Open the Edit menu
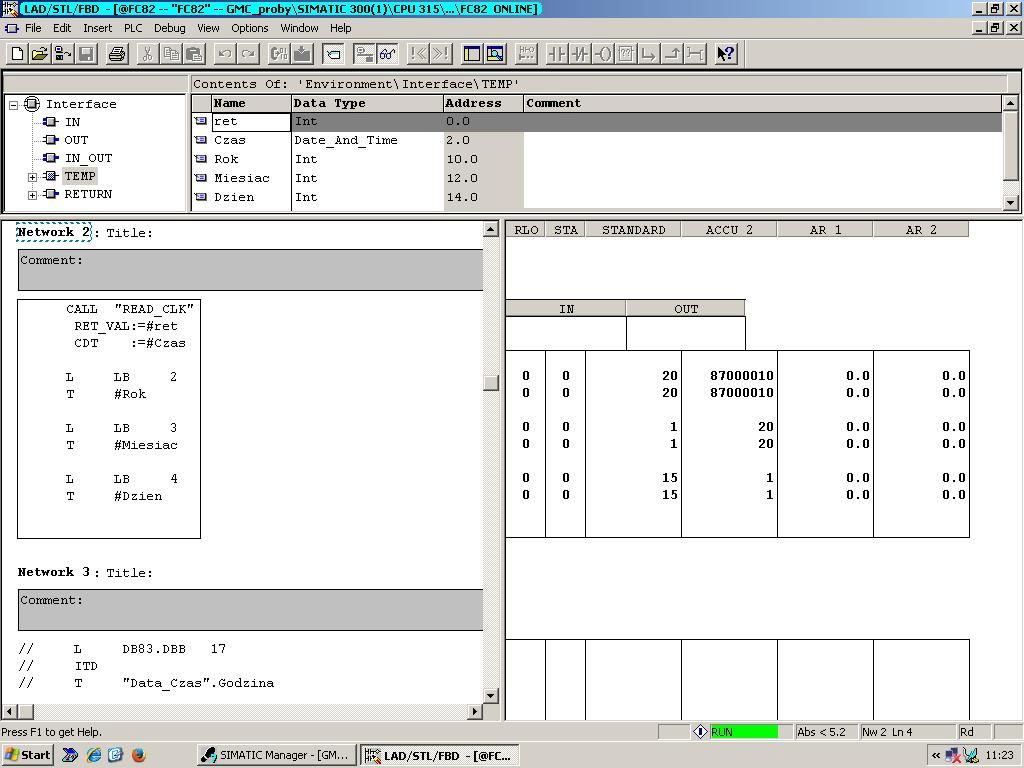1024x768 pixels. click(62, 28)
